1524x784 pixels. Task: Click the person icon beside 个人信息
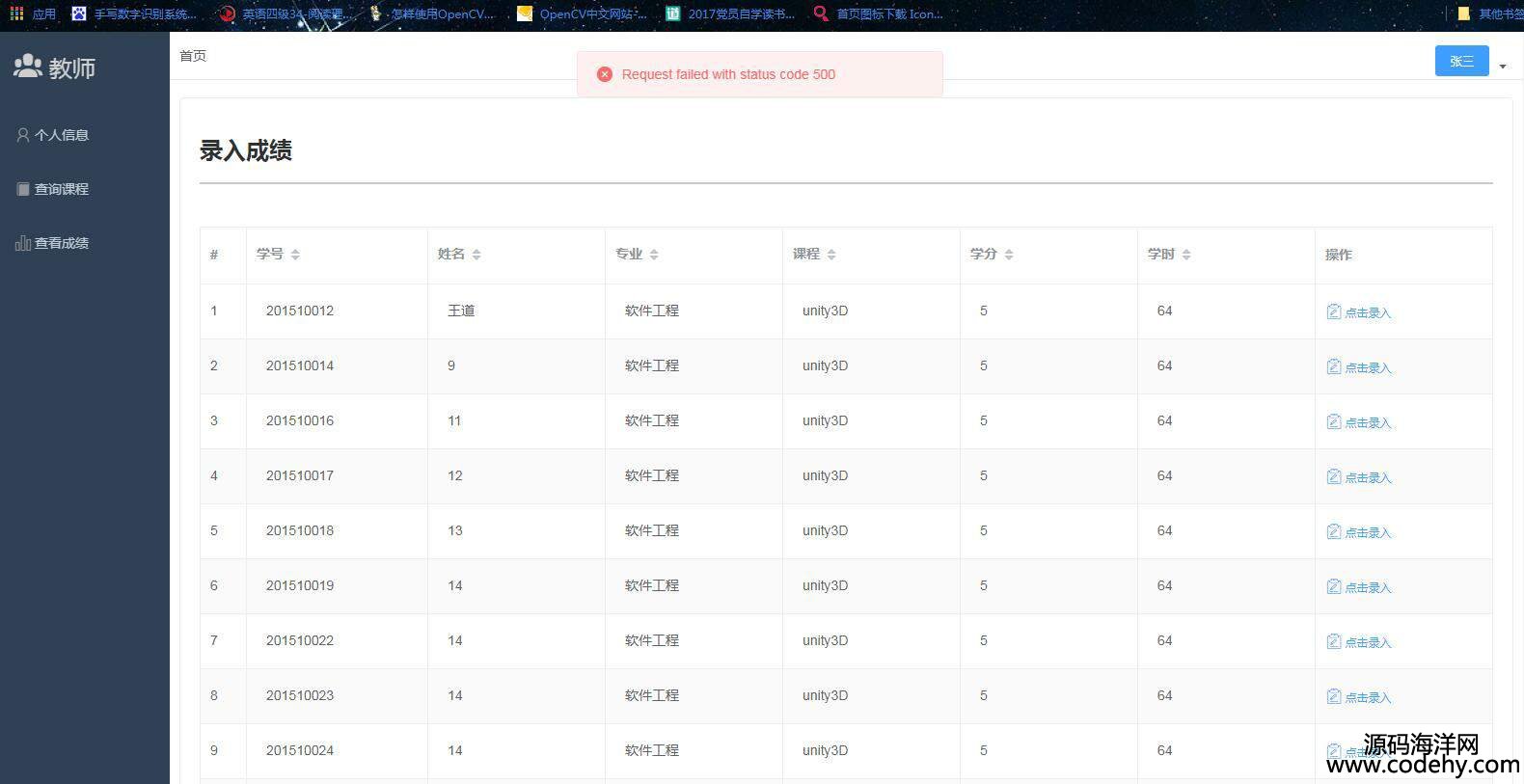pos(23,135)
